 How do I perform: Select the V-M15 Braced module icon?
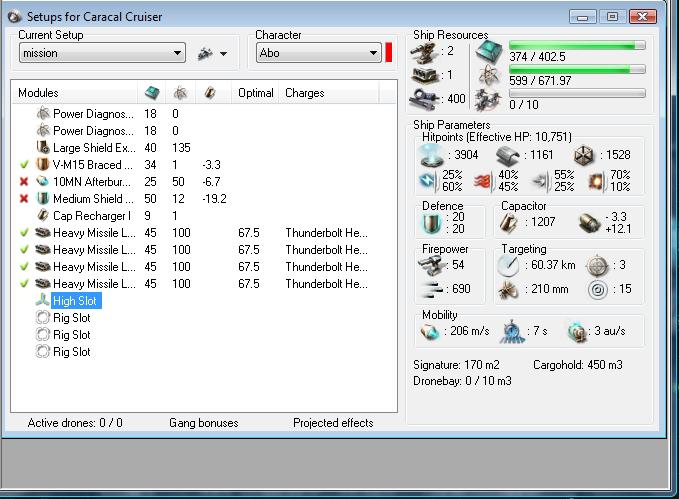click(x=43, y=164)
